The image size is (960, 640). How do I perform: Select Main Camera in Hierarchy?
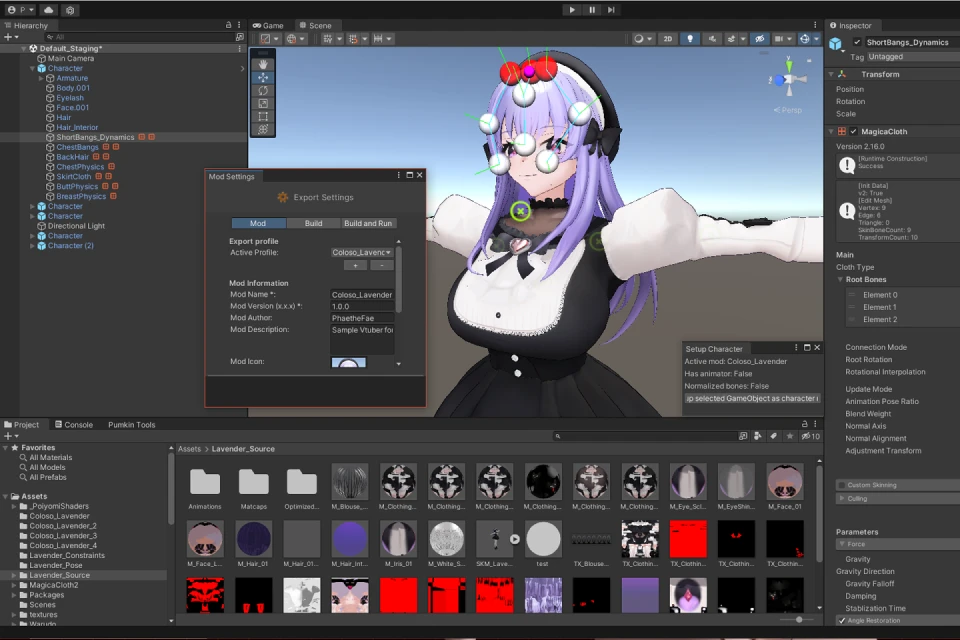71,58
